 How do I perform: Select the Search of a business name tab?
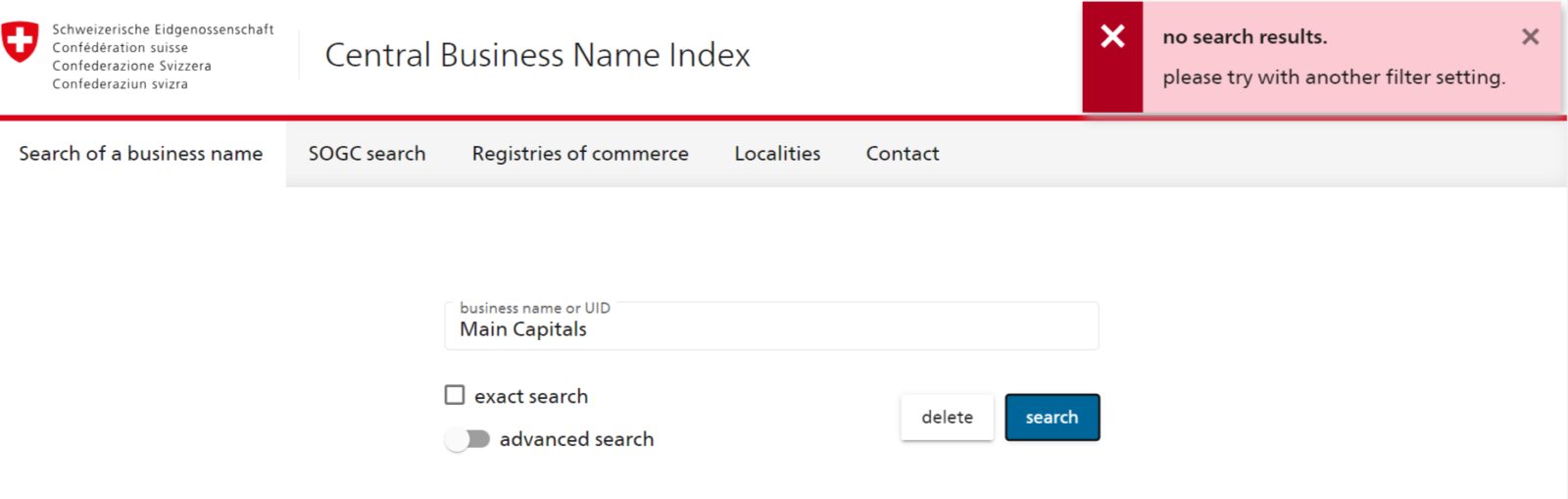pyautogui.click(x=141, y=154)
